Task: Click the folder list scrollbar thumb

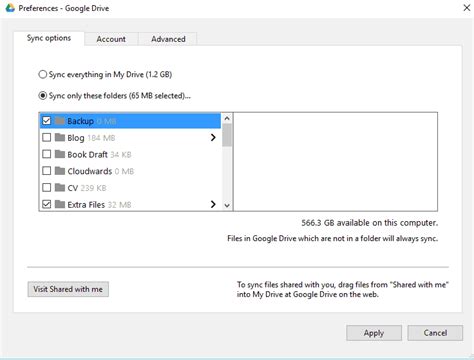Action: tap(227, 135)
